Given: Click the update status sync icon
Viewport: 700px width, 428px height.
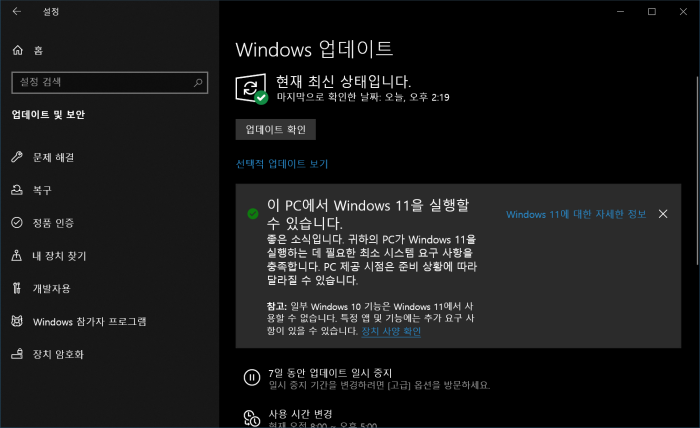Looking at the screenshot, I should tap(252, 89).
